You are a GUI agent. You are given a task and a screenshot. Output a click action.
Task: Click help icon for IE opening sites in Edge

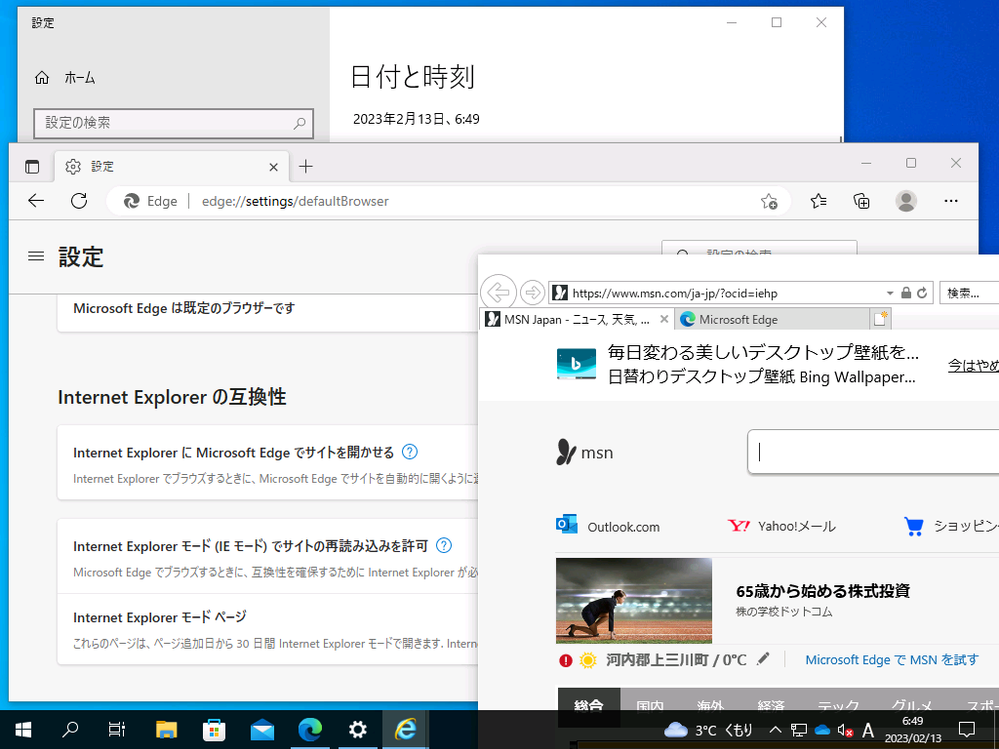coord(410,452)
